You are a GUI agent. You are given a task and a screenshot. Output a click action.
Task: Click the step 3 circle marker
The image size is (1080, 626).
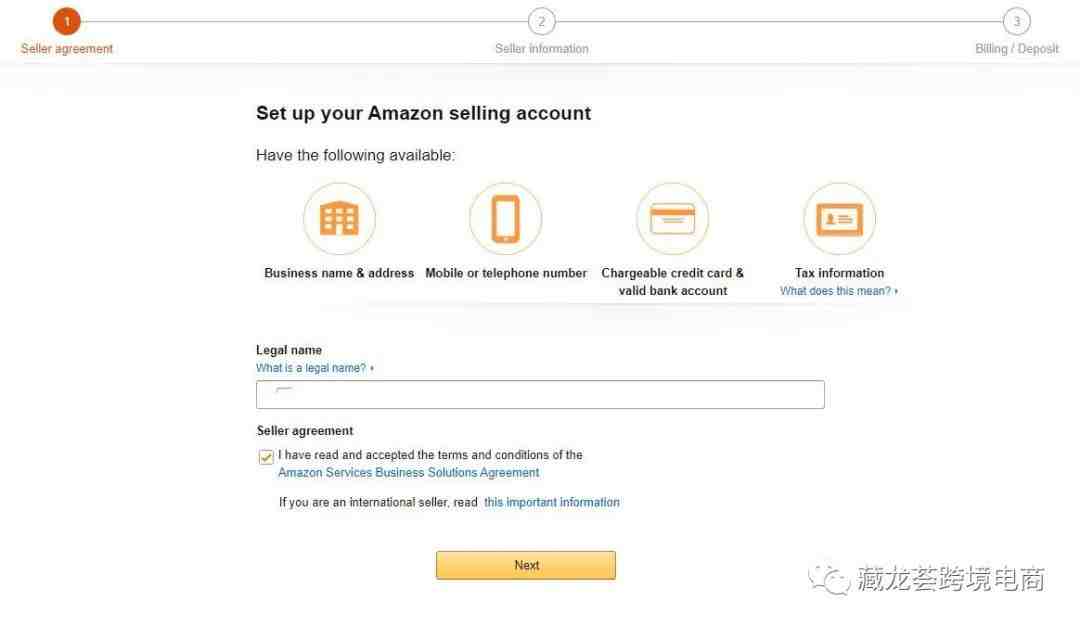pos(1017,21)
